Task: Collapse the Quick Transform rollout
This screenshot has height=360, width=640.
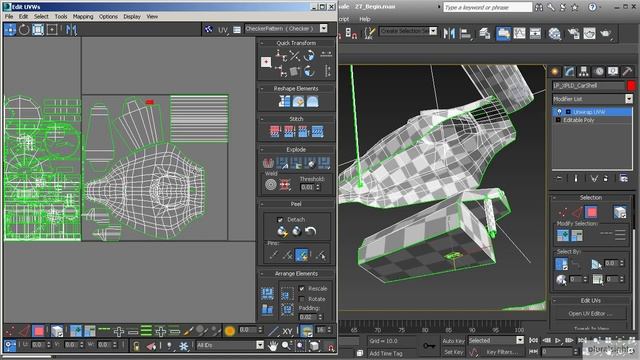Action: click(262, 43)
